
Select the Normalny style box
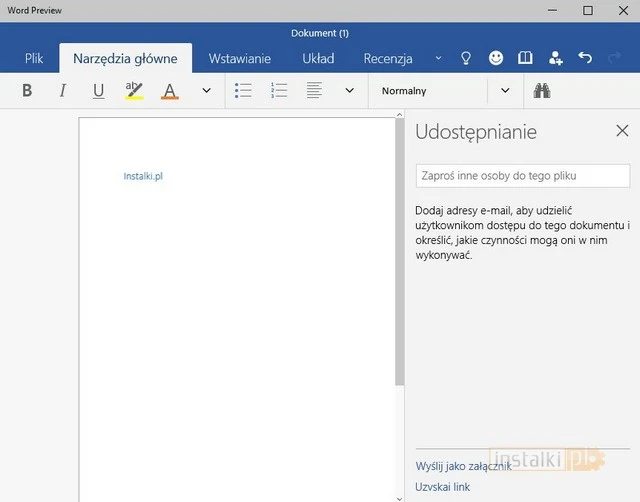pyautogui.click(x=428, y=91)
